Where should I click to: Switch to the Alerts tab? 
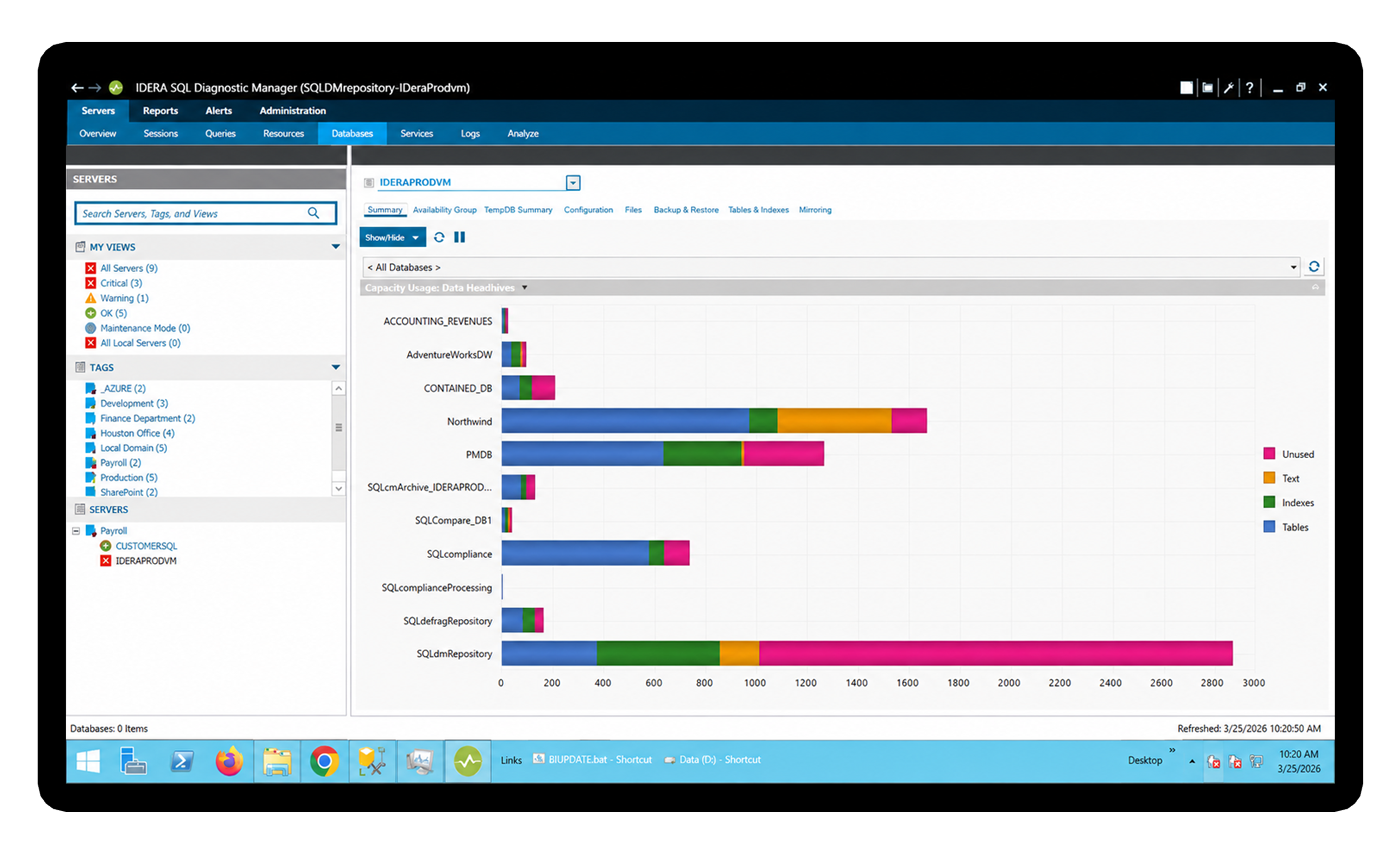pyautogui.click(x=219, y=111)
